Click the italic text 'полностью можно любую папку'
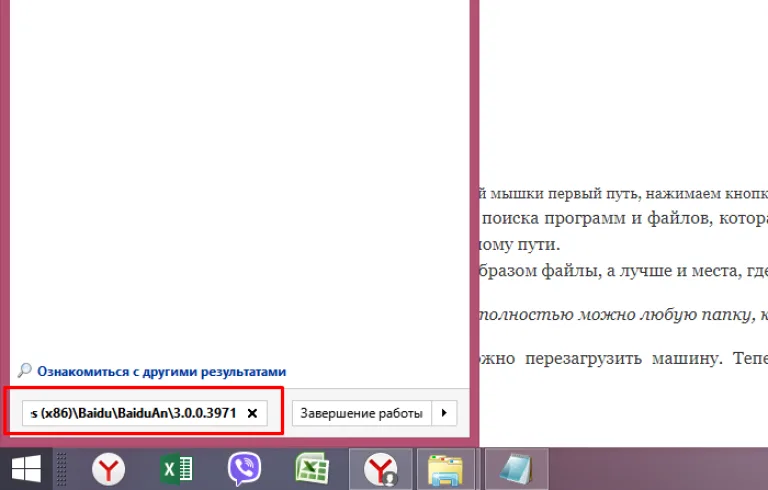 pos(616,315)
